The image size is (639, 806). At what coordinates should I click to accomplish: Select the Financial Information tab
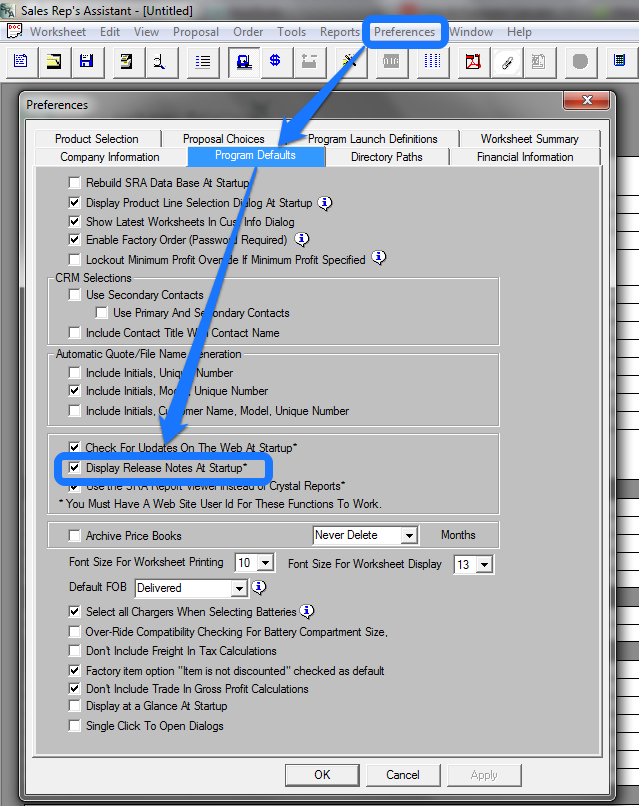(x=524, y=157)
